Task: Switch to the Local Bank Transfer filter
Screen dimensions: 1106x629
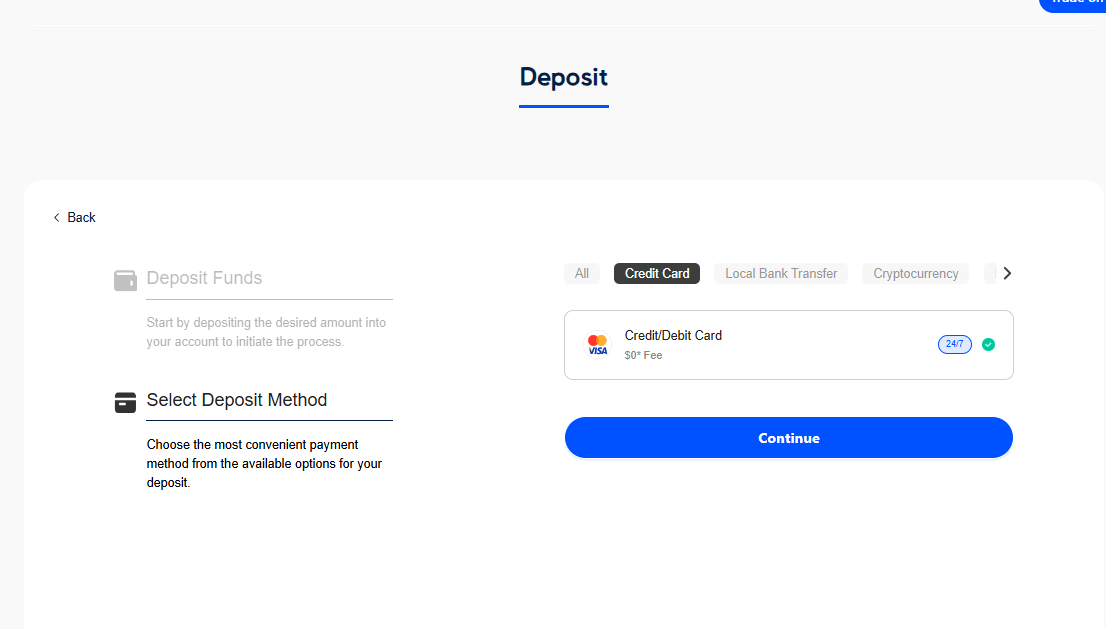Action: click(781, 274)
